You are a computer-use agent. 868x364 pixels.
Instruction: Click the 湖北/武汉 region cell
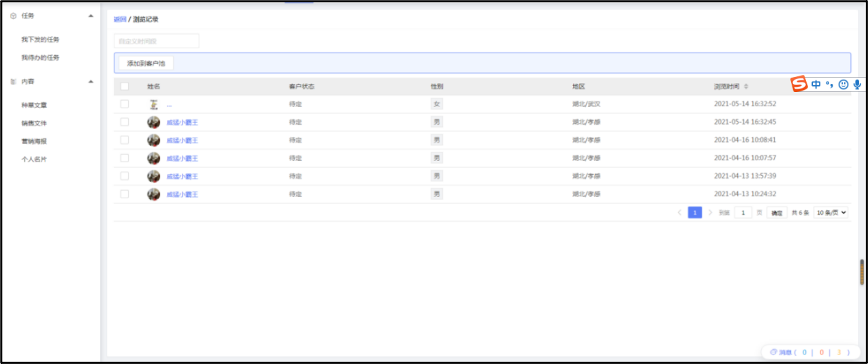[x=586, y=104]
